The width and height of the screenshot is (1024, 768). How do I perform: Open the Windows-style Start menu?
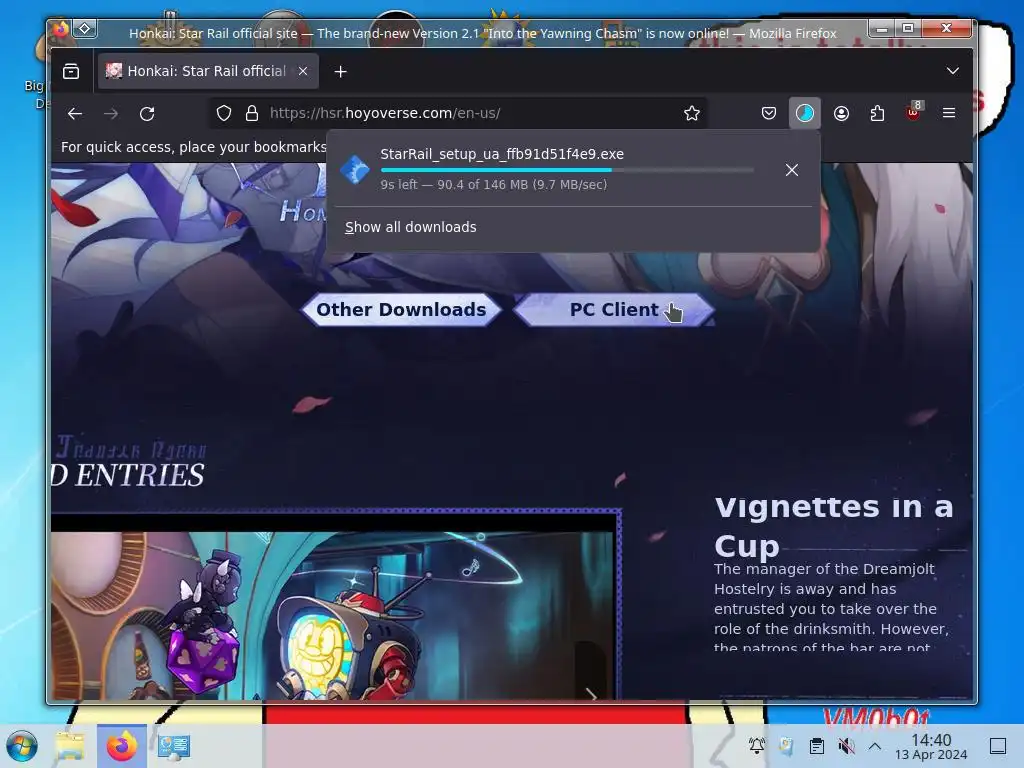(22, 746)
